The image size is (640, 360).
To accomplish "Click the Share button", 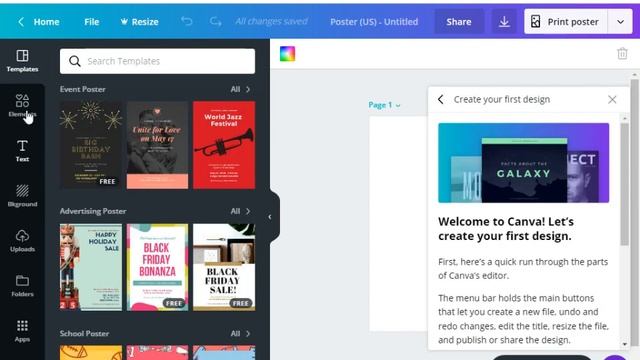I will point(458,22).
